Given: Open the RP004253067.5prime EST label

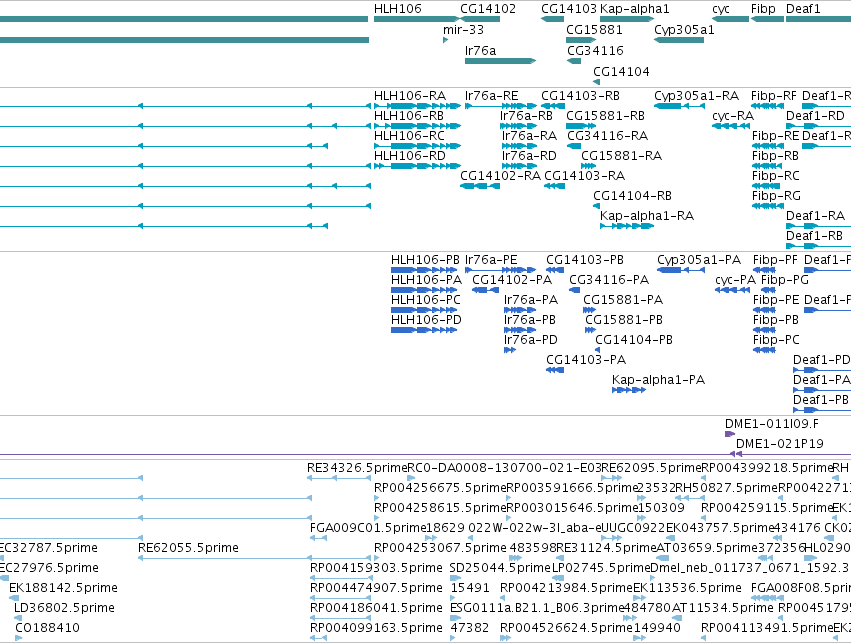Looking at the screenshot, I should 440,548.
